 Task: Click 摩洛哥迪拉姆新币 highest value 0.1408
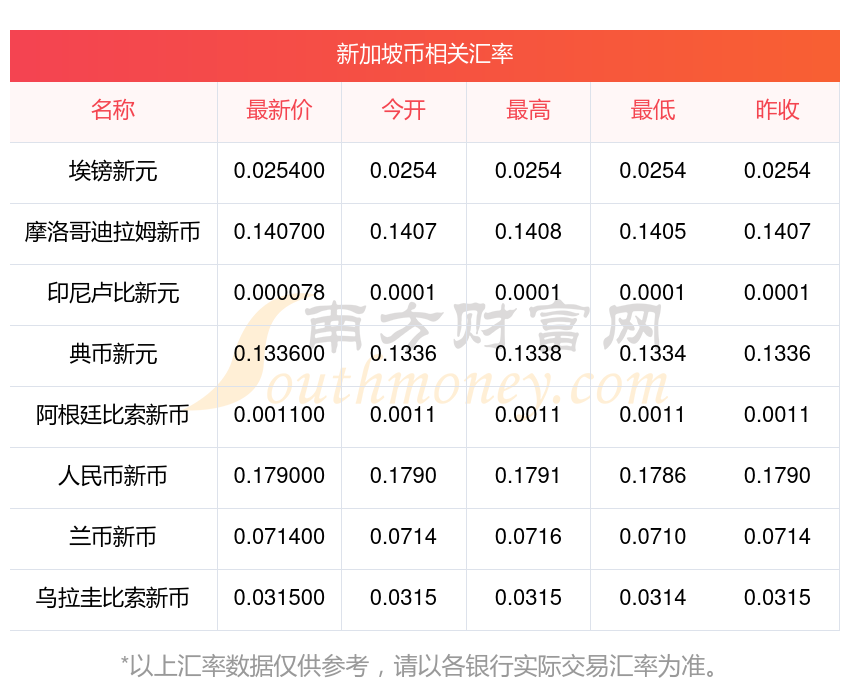[528, 232]
